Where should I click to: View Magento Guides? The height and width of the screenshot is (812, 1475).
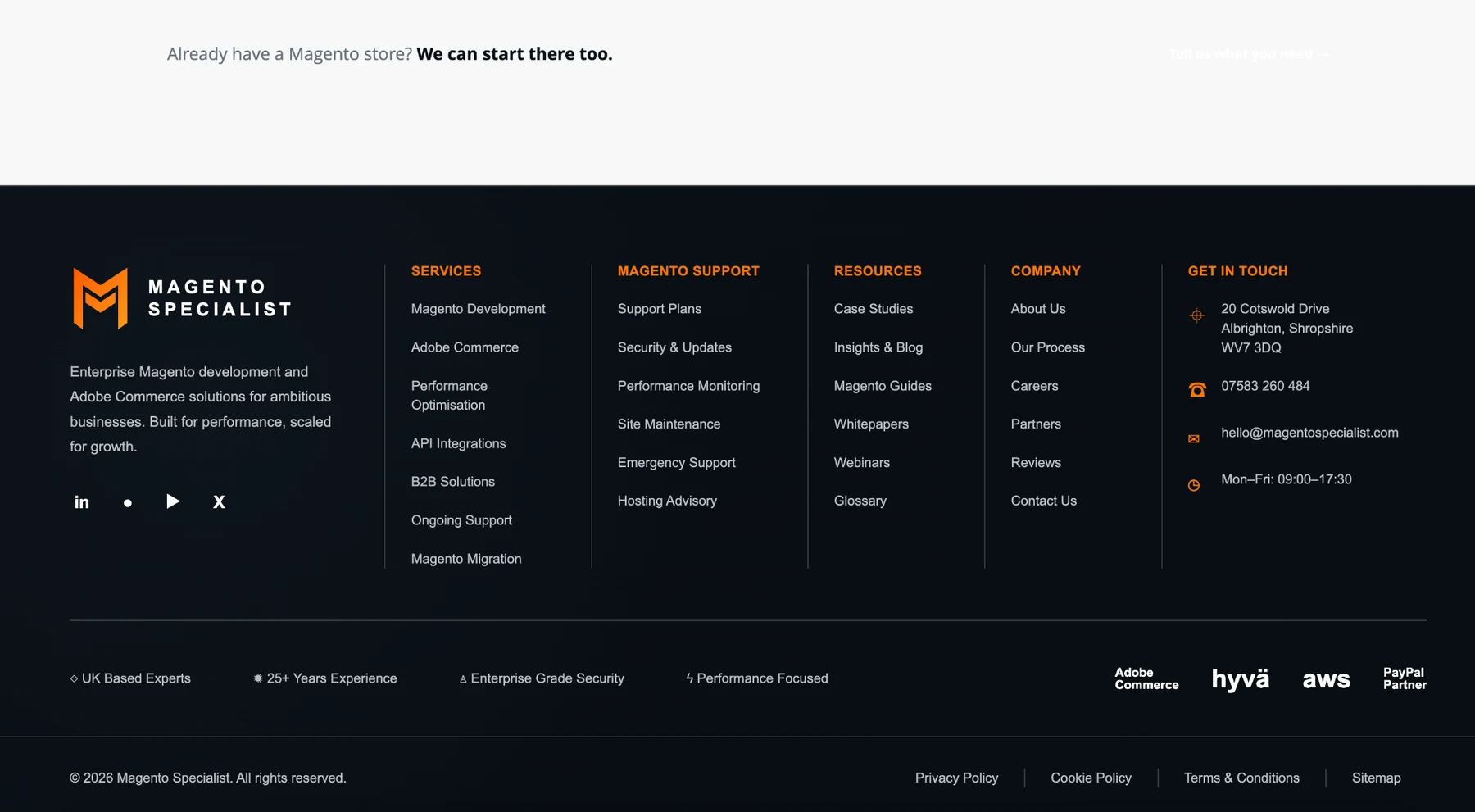coord(883,386)
